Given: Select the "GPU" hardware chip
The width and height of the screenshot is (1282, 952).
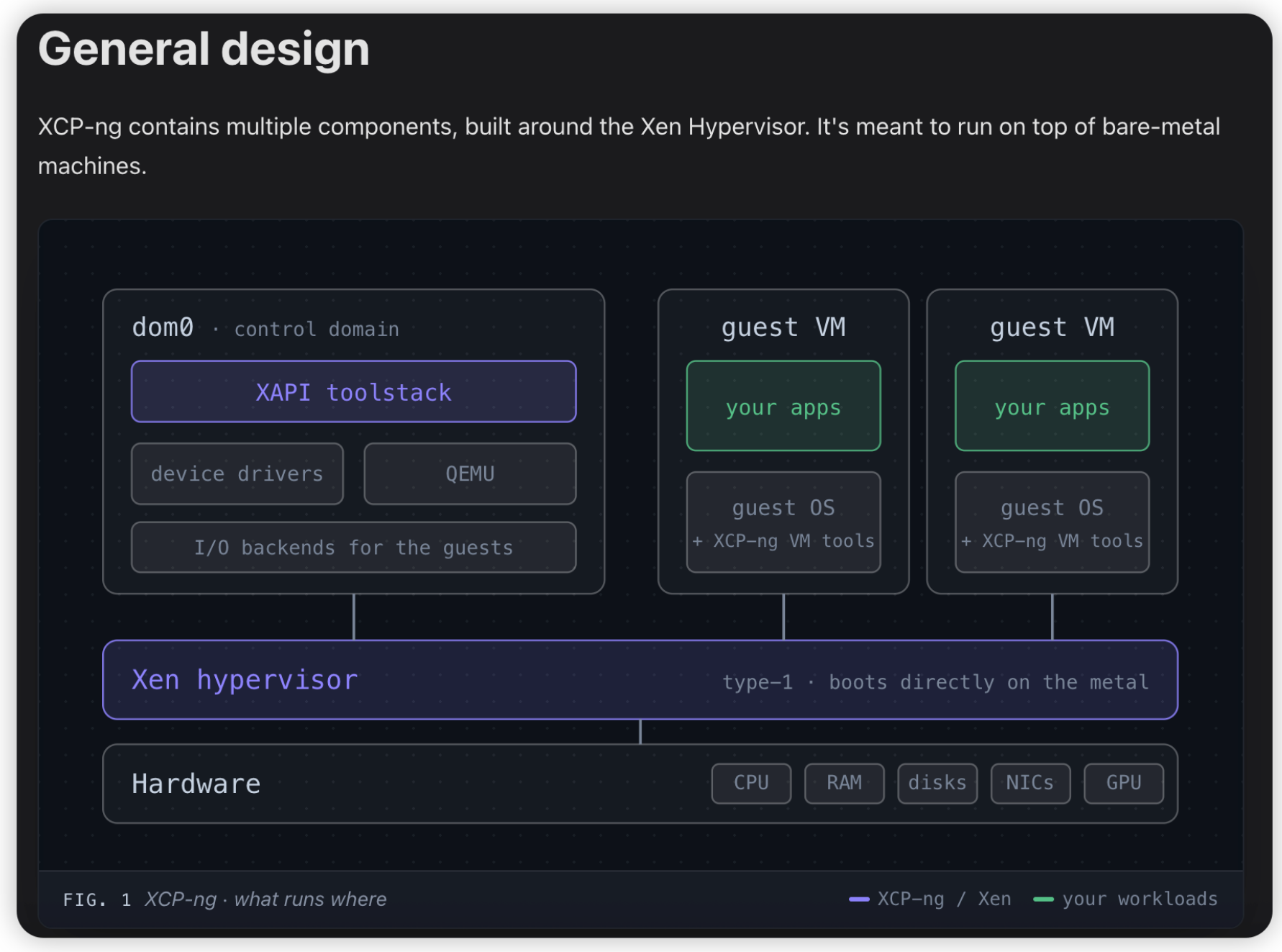Looking at the screenshot, I should (x=1124, y=783).
